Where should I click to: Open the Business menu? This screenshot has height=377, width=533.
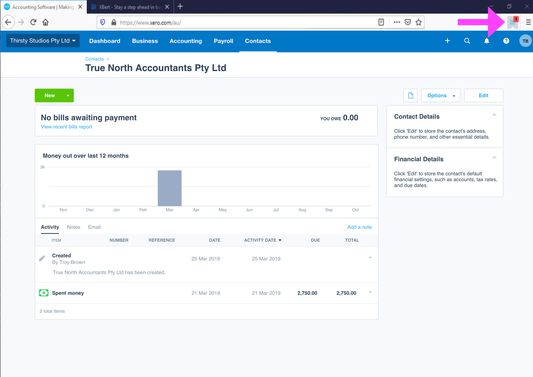[x=145, y=41]
